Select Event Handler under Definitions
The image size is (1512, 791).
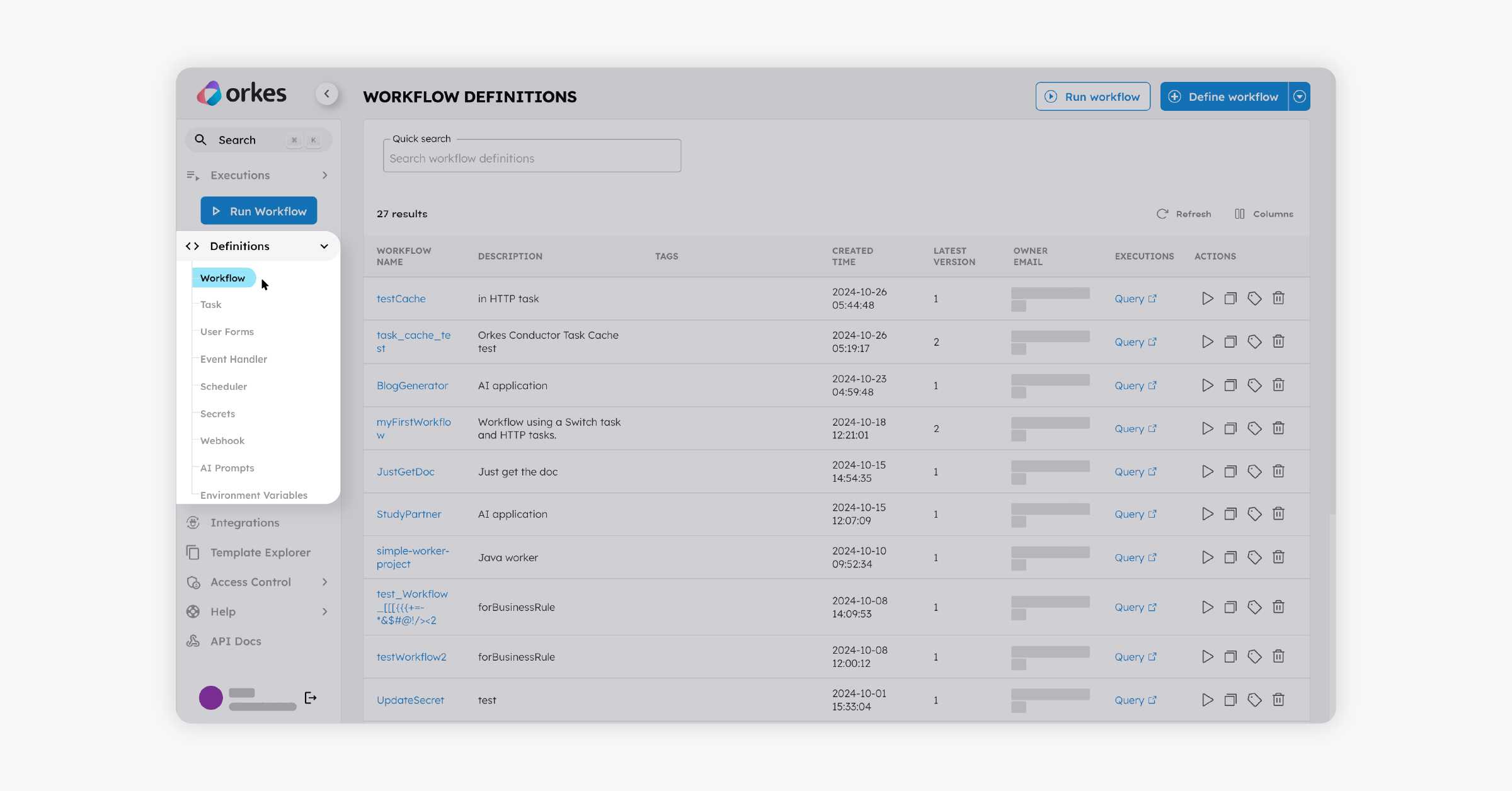click(x=234, y=359)
